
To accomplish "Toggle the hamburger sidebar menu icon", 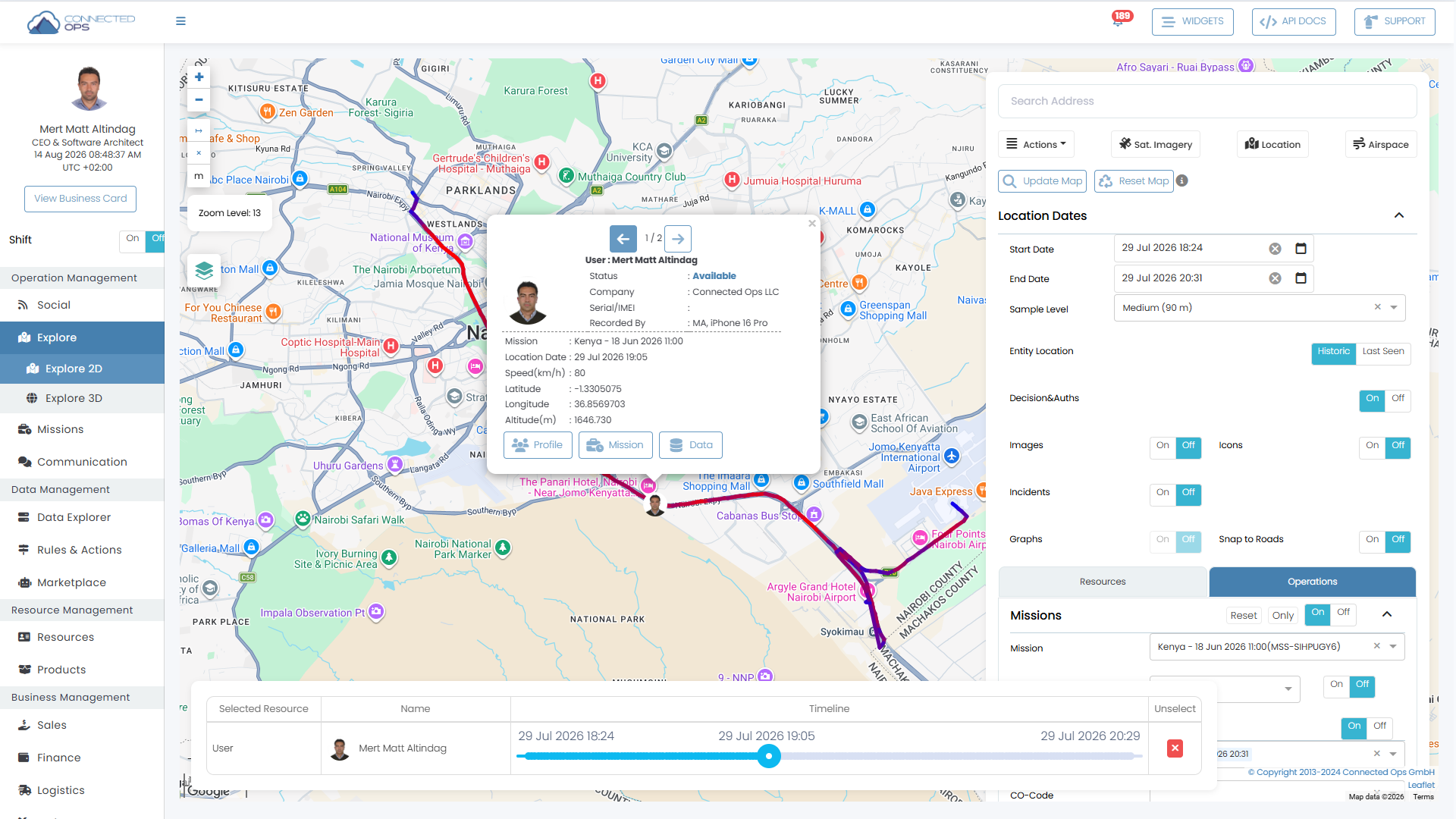I will click(180, 21).
